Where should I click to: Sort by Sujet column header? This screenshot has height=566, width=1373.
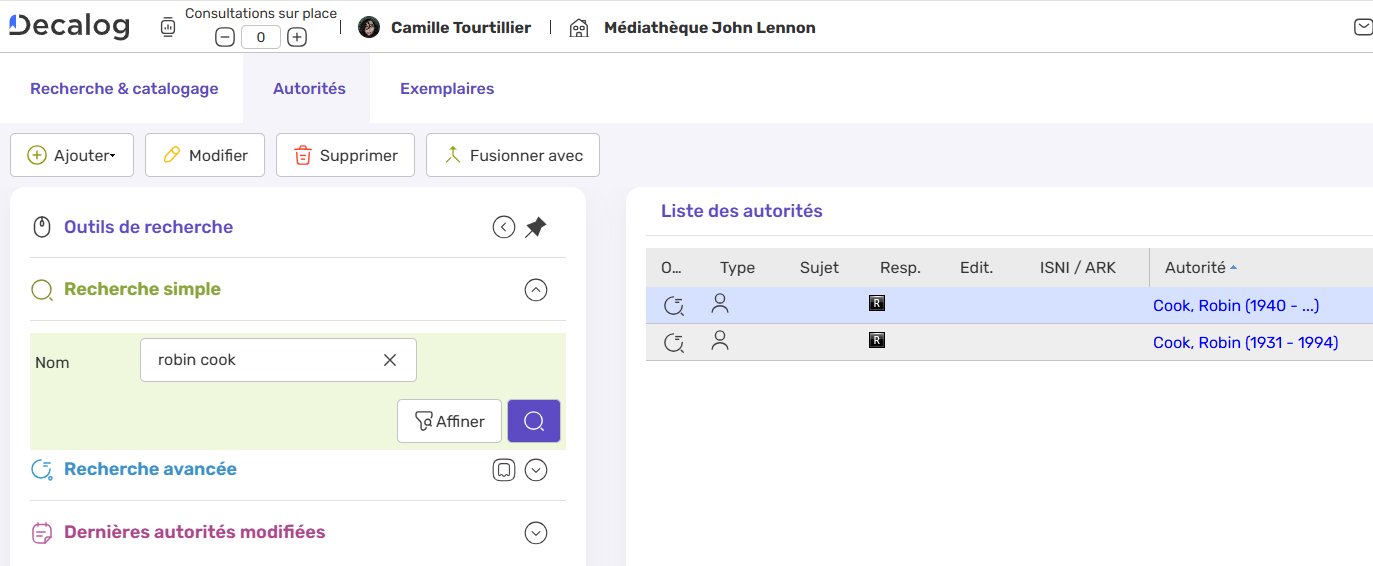pos(819,267)
